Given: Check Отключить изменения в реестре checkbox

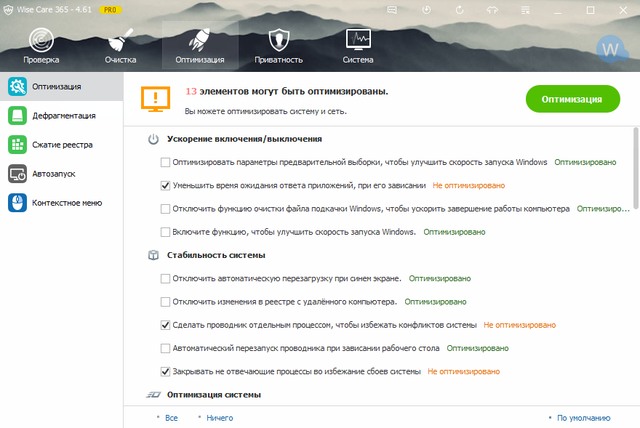Looking at the screenshot, I should 165,302.
